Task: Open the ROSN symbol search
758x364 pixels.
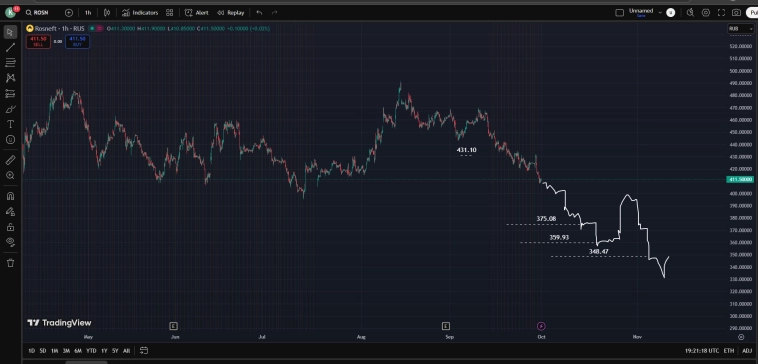Action: coord(37,13)
